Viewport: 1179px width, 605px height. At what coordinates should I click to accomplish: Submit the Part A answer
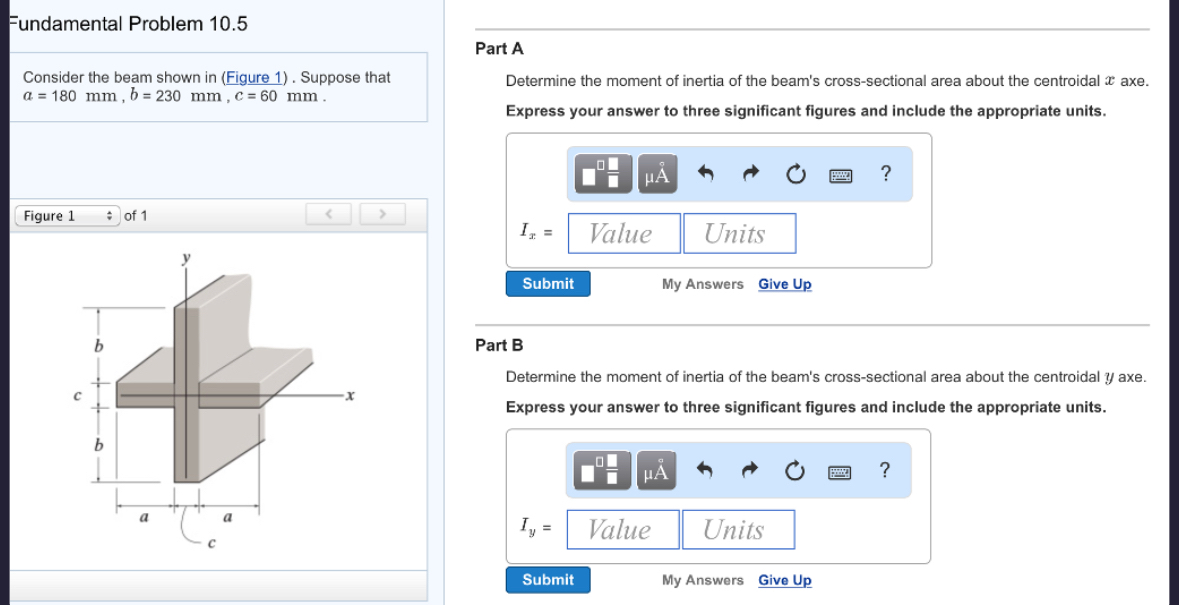click(548, 283)
